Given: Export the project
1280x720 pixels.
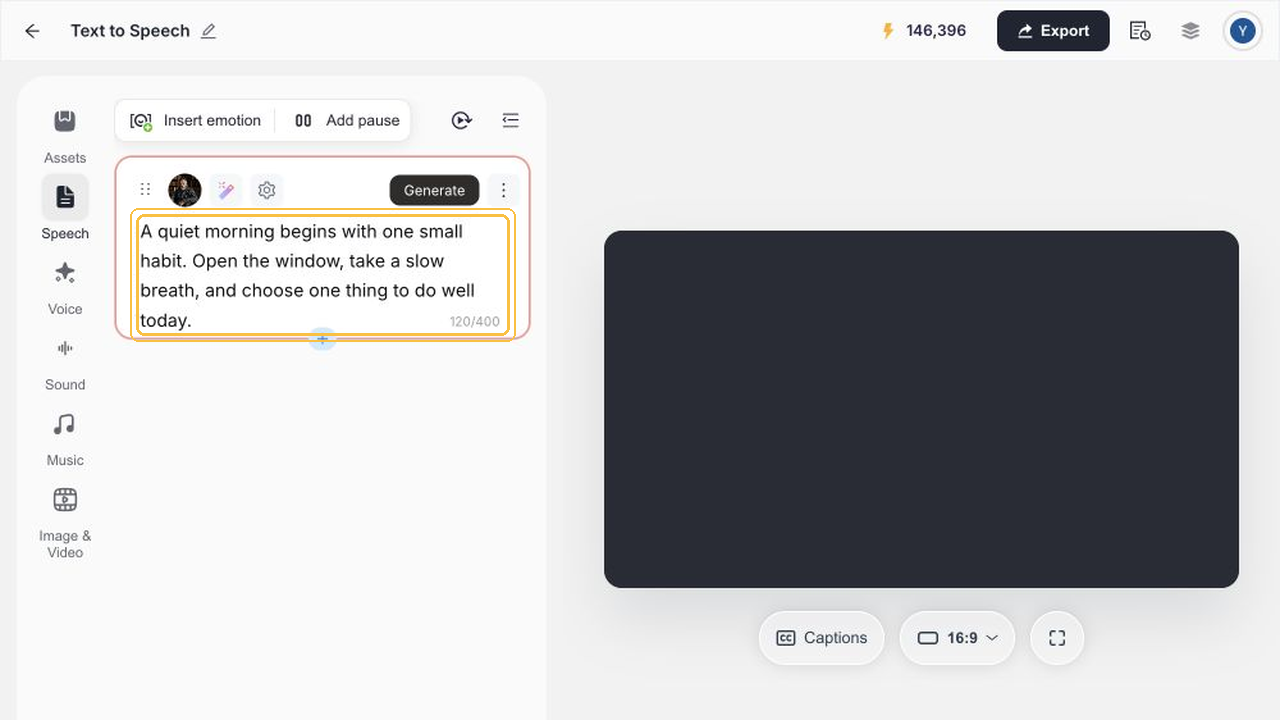Looking at the screenshot, I should tap(1053, 31).
